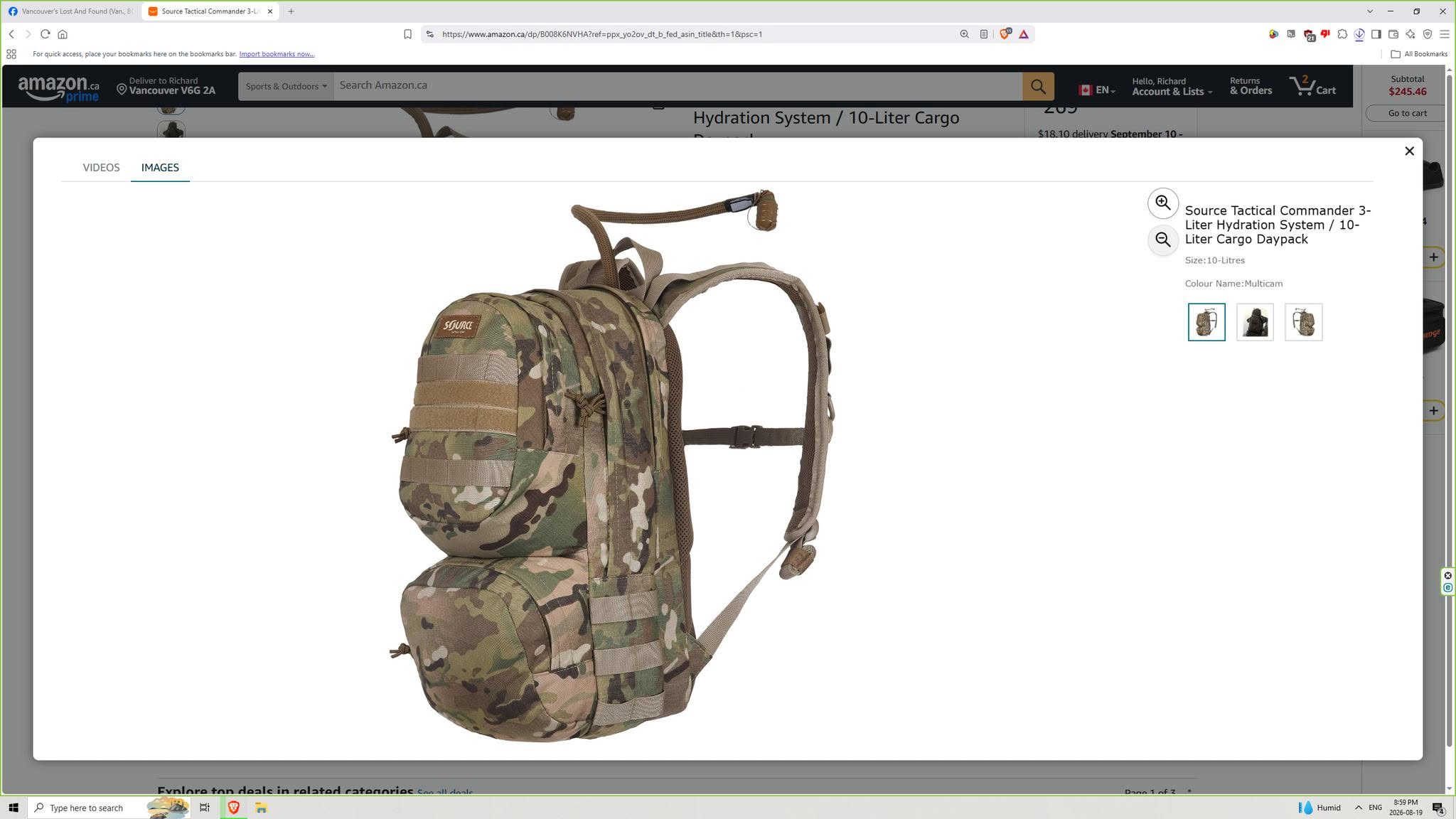Select the third backpack thumbnail
Viewport: 1456px width, 819px height.
coord(1303,322)
